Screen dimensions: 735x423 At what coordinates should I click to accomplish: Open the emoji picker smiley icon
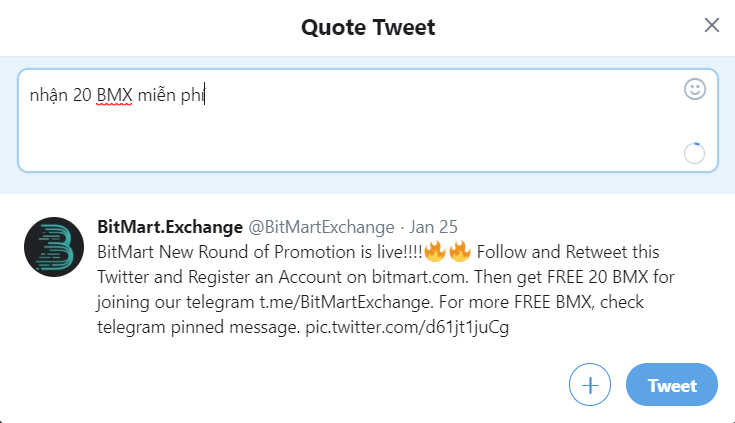(695, 90)
